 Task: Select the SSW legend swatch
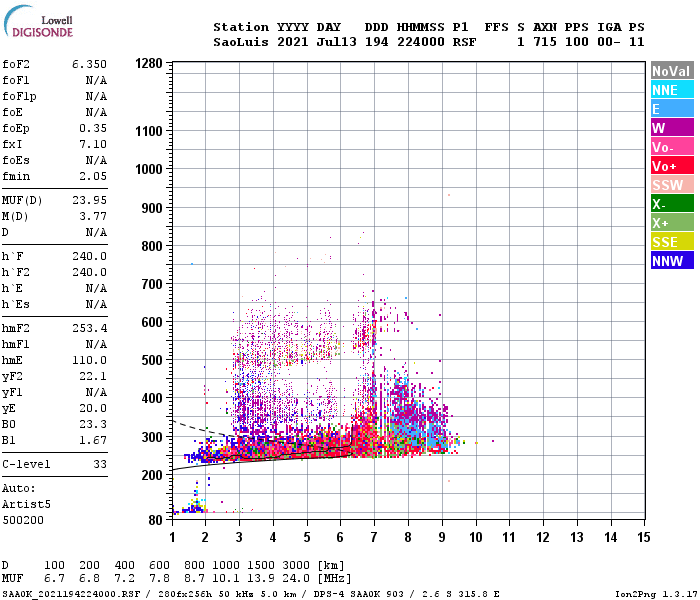coord(672,185)
